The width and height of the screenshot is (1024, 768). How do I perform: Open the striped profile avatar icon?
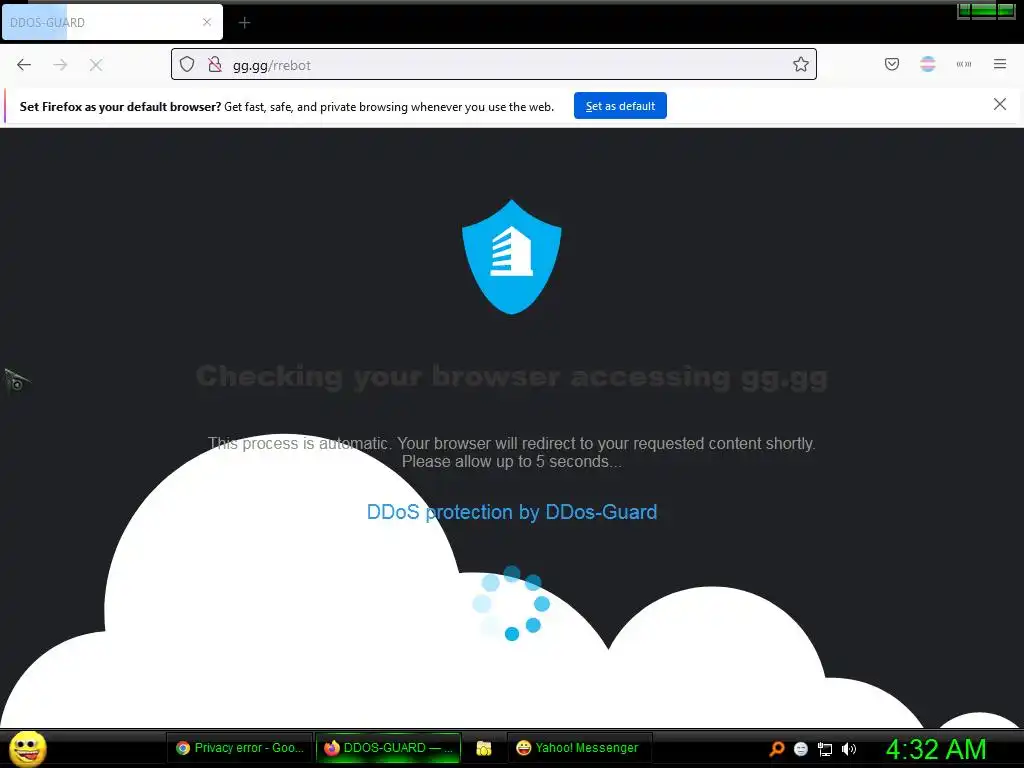928,64
